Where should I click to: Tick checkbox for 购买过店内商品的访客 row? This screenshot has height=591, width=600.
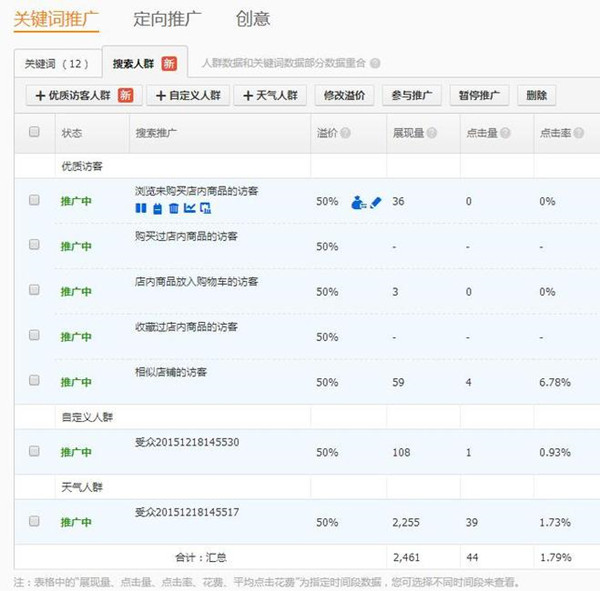tap(35, 244)
